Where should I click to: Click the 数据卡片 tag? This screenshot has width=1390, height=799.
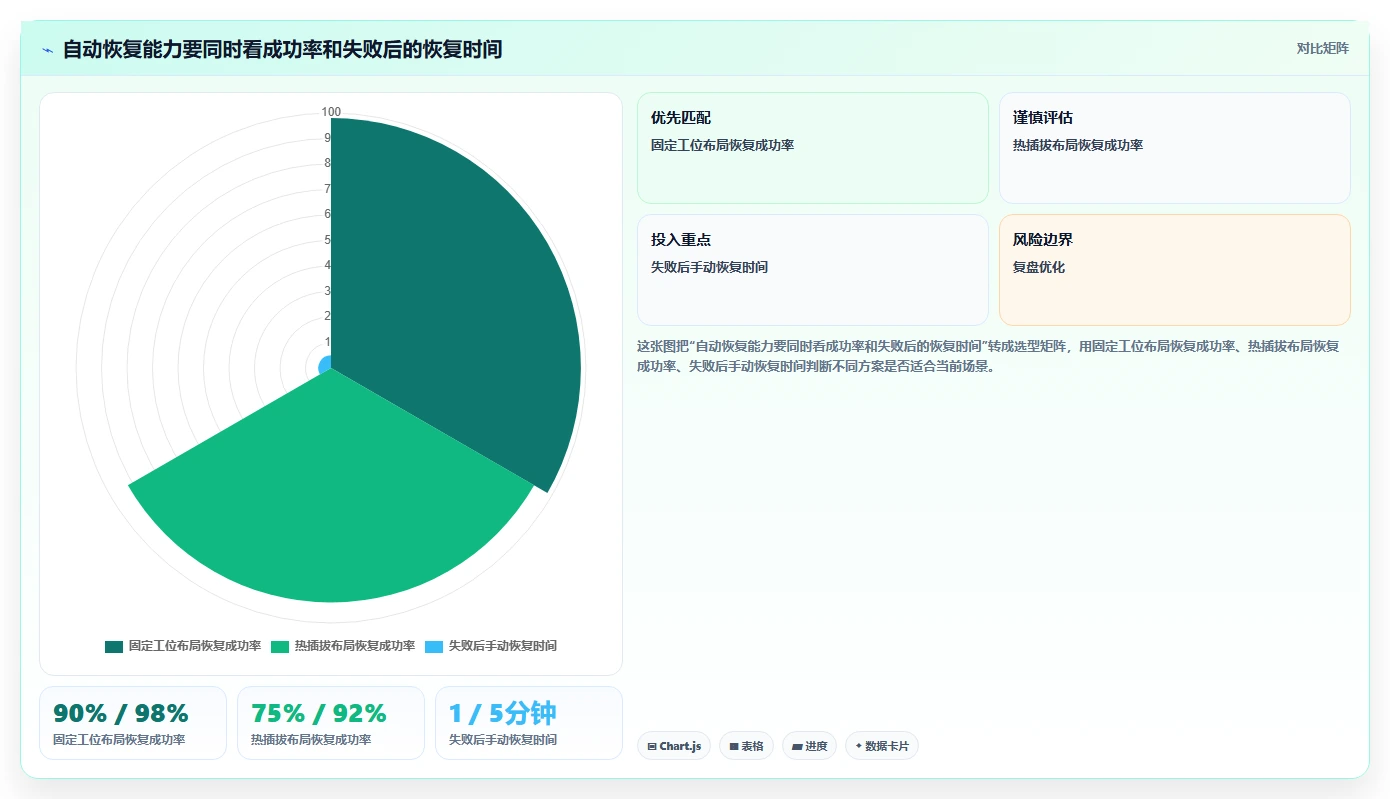[882, 746]
